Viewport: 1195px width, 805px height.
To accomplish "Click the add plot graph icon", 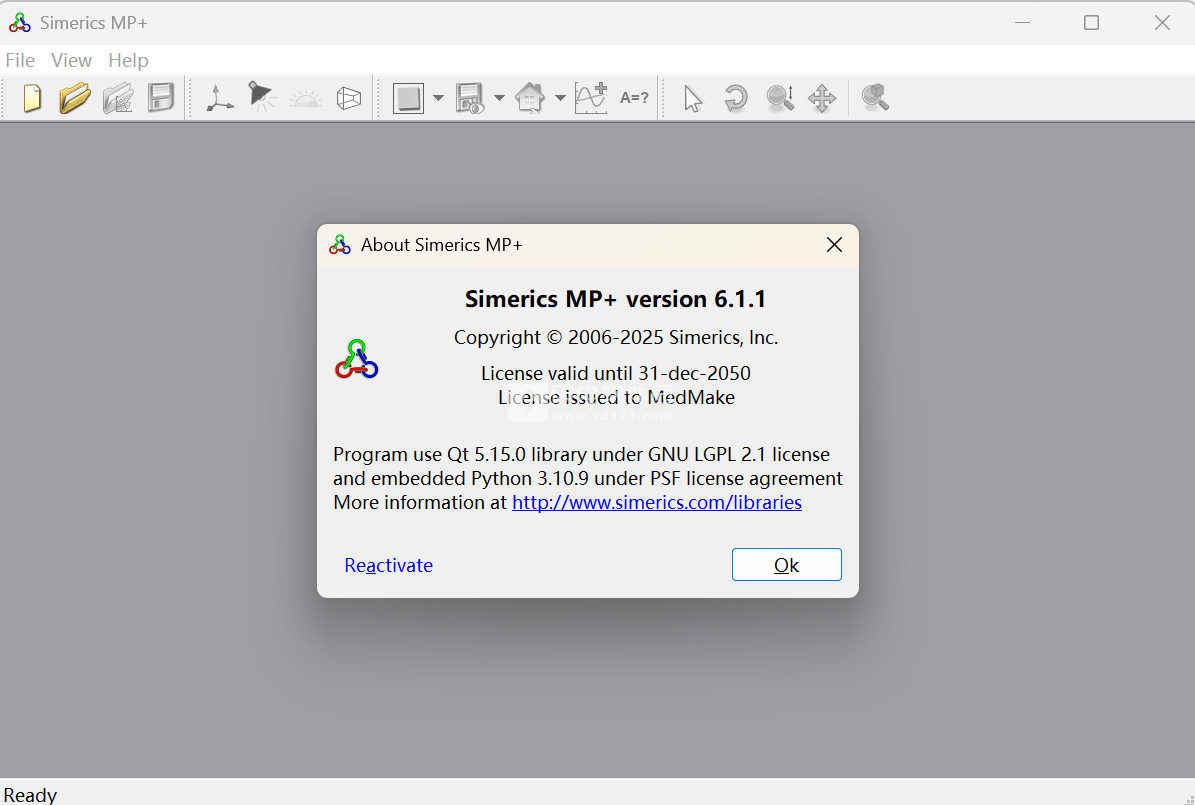I will [x=591, y=98].
